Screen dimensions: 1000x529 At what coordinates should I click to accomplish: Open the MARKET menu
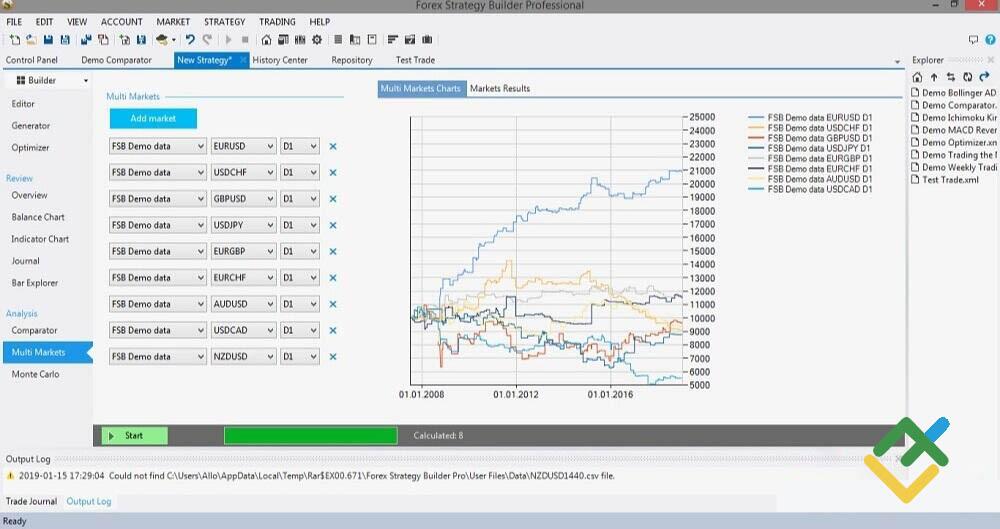pyautogui.click(x=173, y=22)
